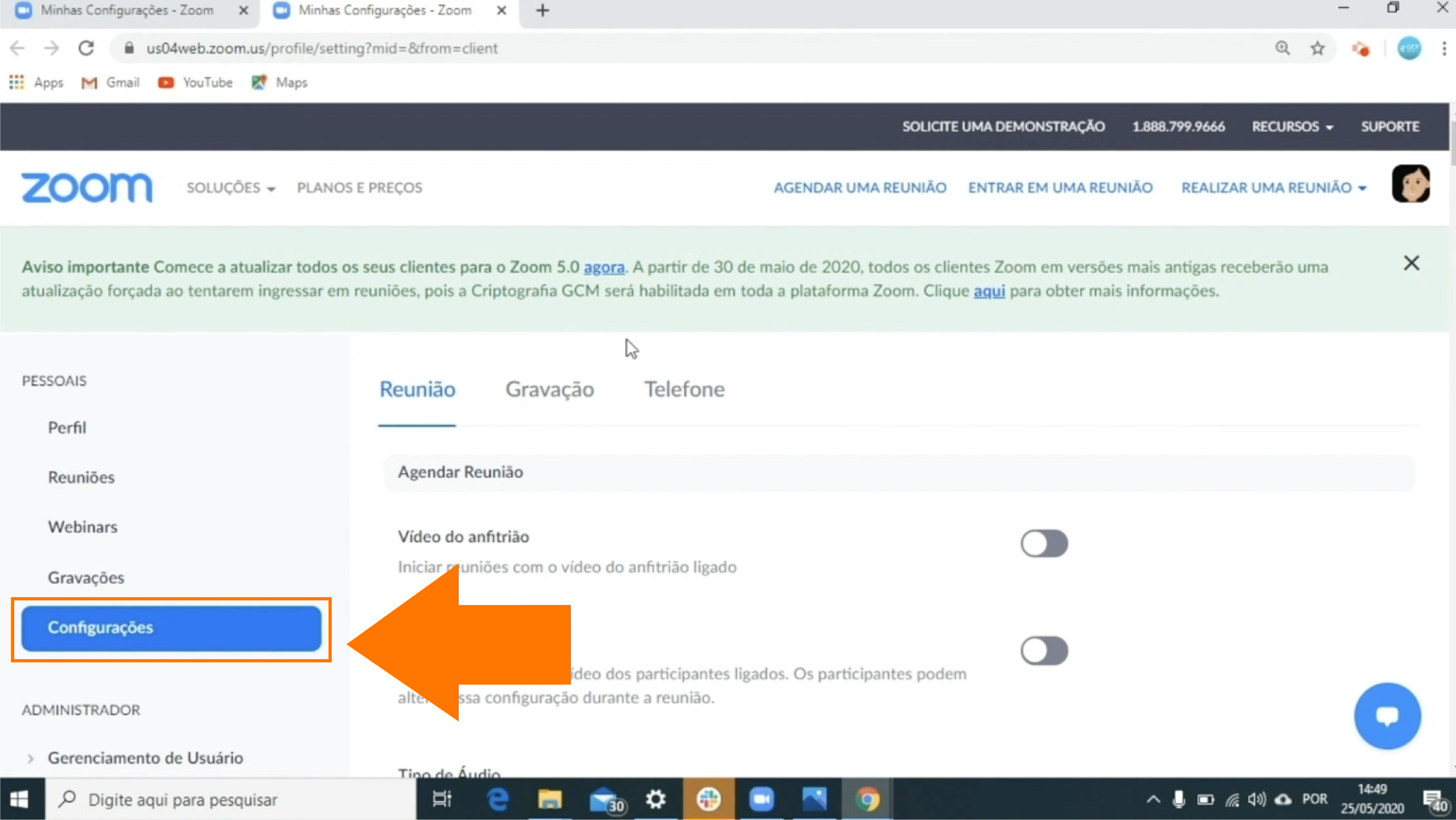Screen dimensions: 1456x820
Task: Close the first Minhas Configurações tab
Action: (244, 11)
